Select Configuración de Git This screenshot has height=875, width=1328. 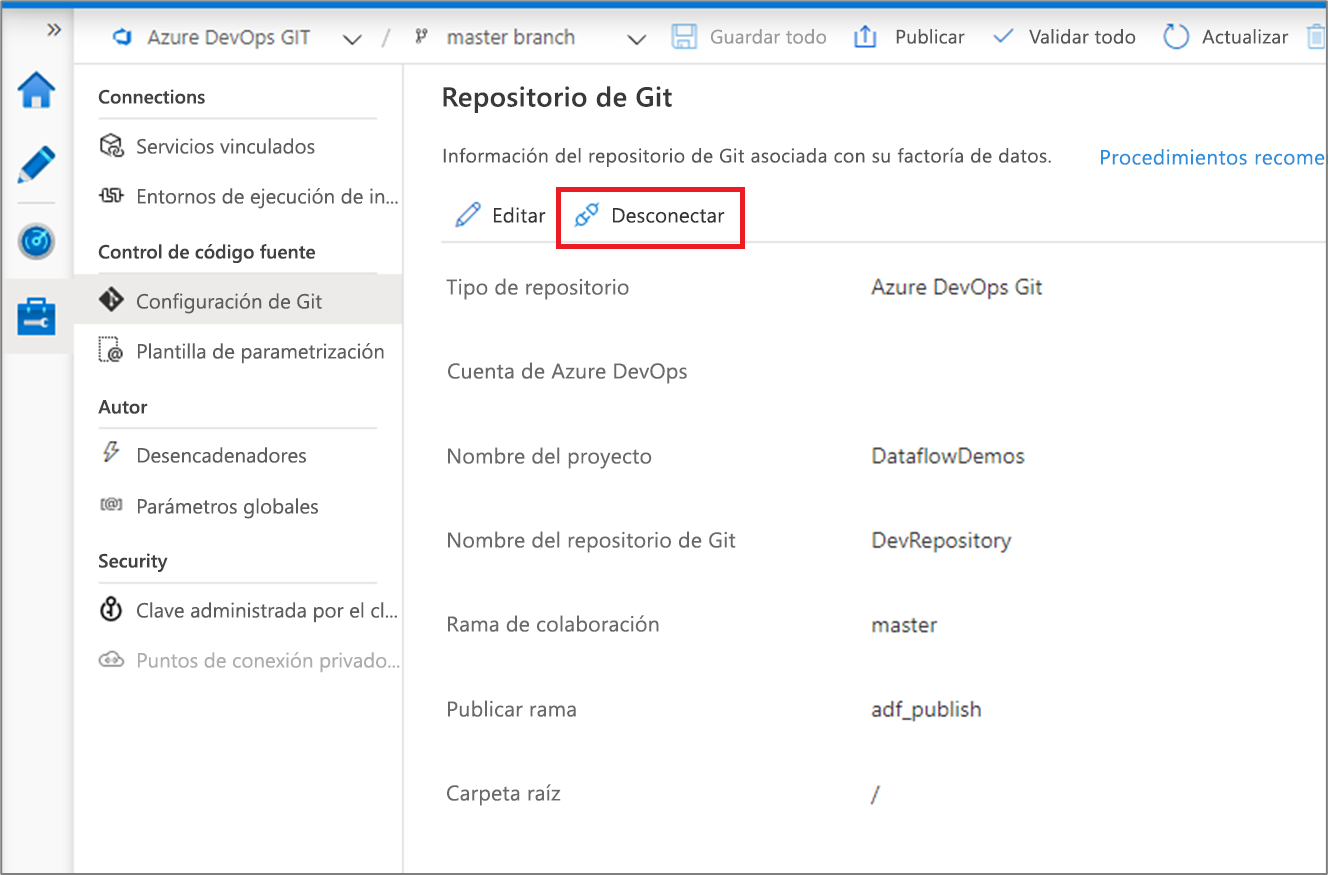click(238, 300)
